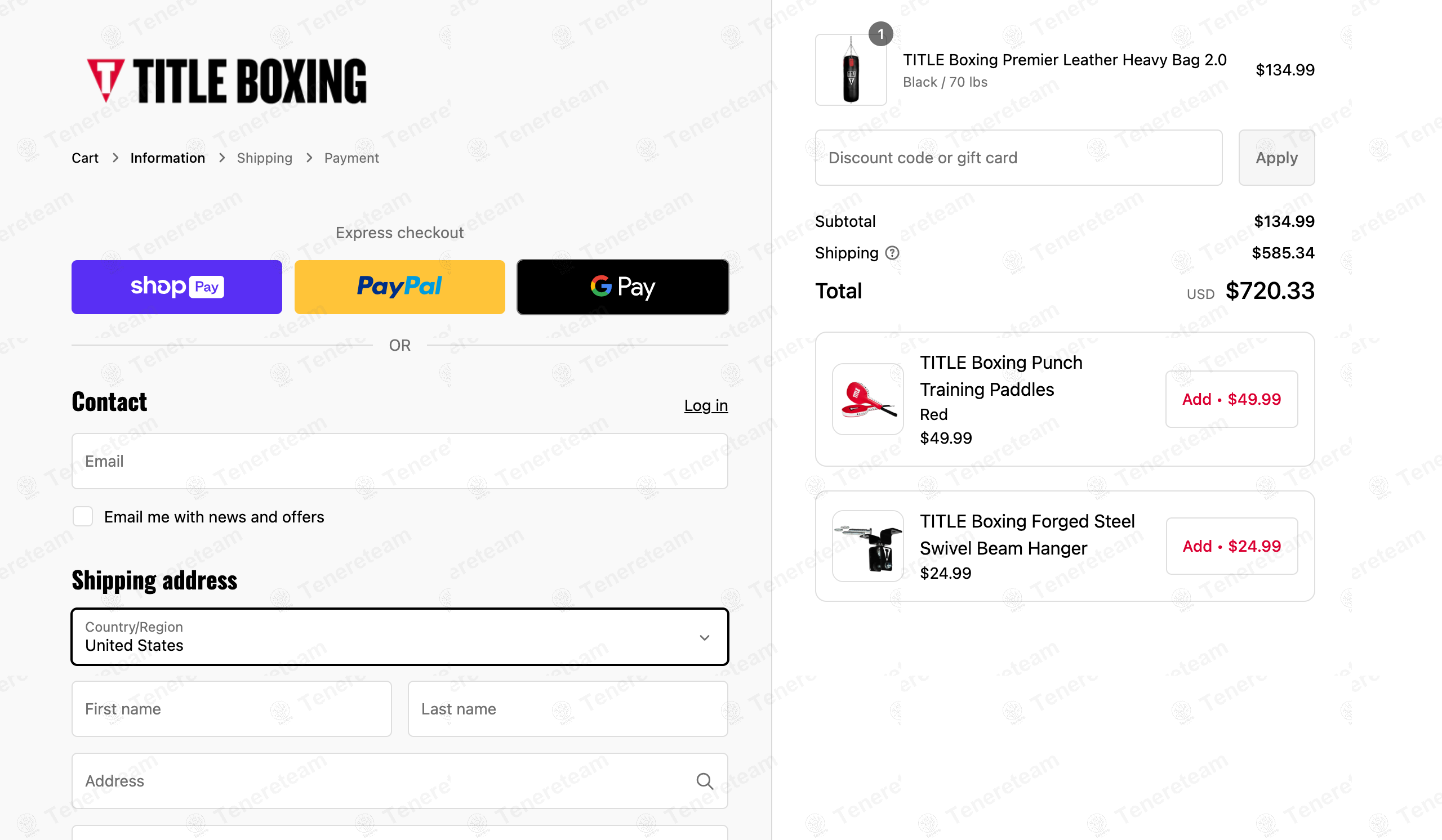Open the Country/Region dropdown
The image size is (1442, 840).
click(x=399, y=636)
